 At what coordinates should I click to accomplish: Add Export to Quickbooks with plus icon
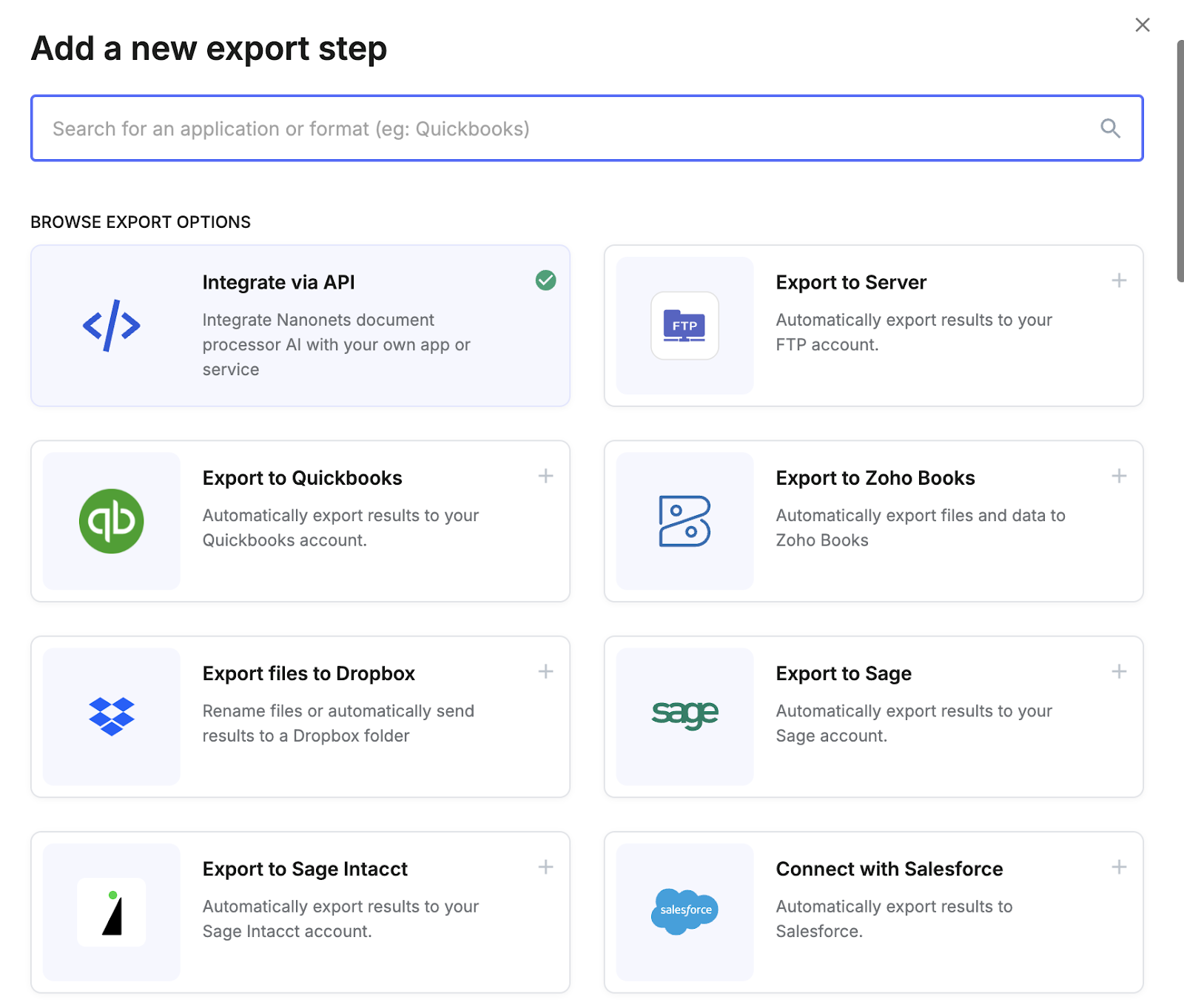(x=545, y=476)
